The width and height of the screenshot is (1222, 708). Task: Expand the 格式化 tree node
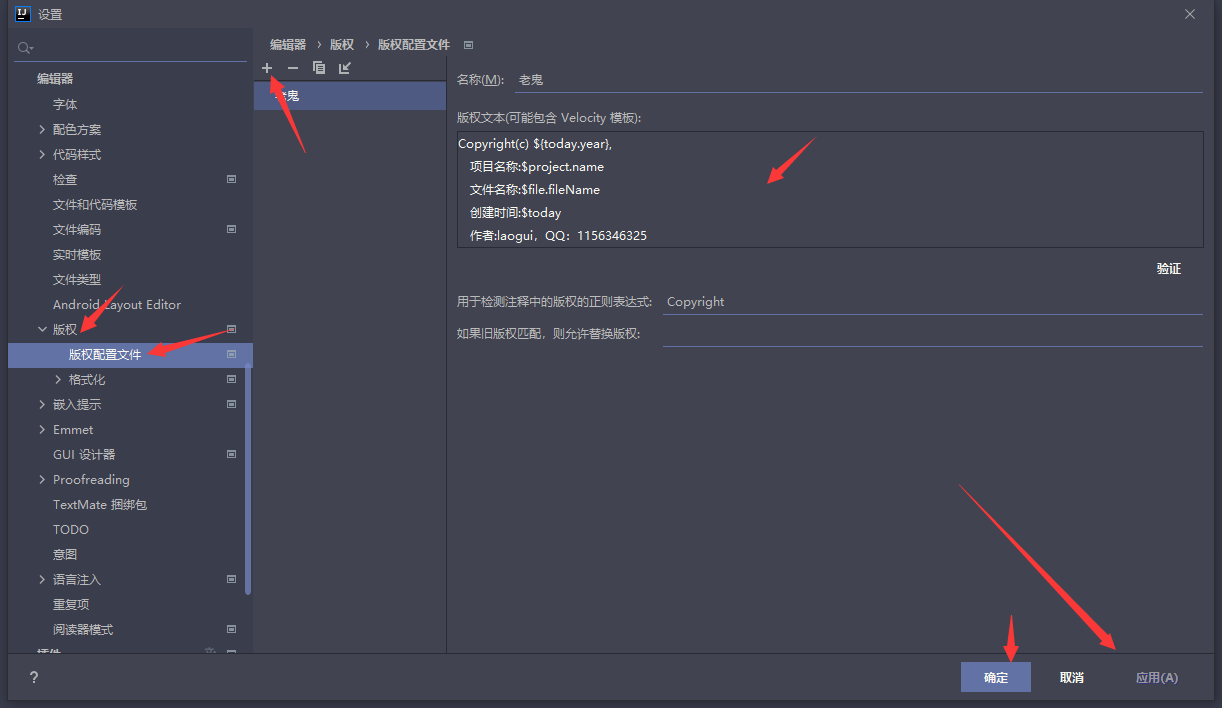[58, 379]
